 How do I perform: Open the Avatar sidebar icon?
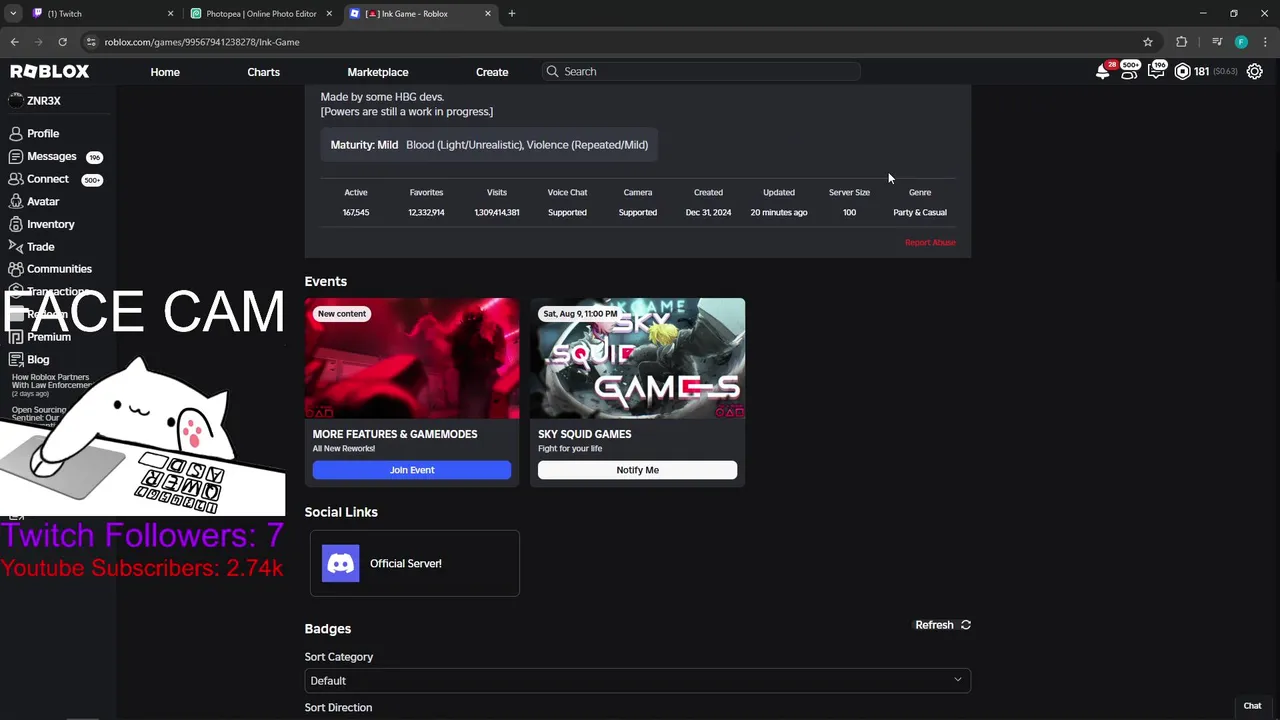(x=16, y=201)
